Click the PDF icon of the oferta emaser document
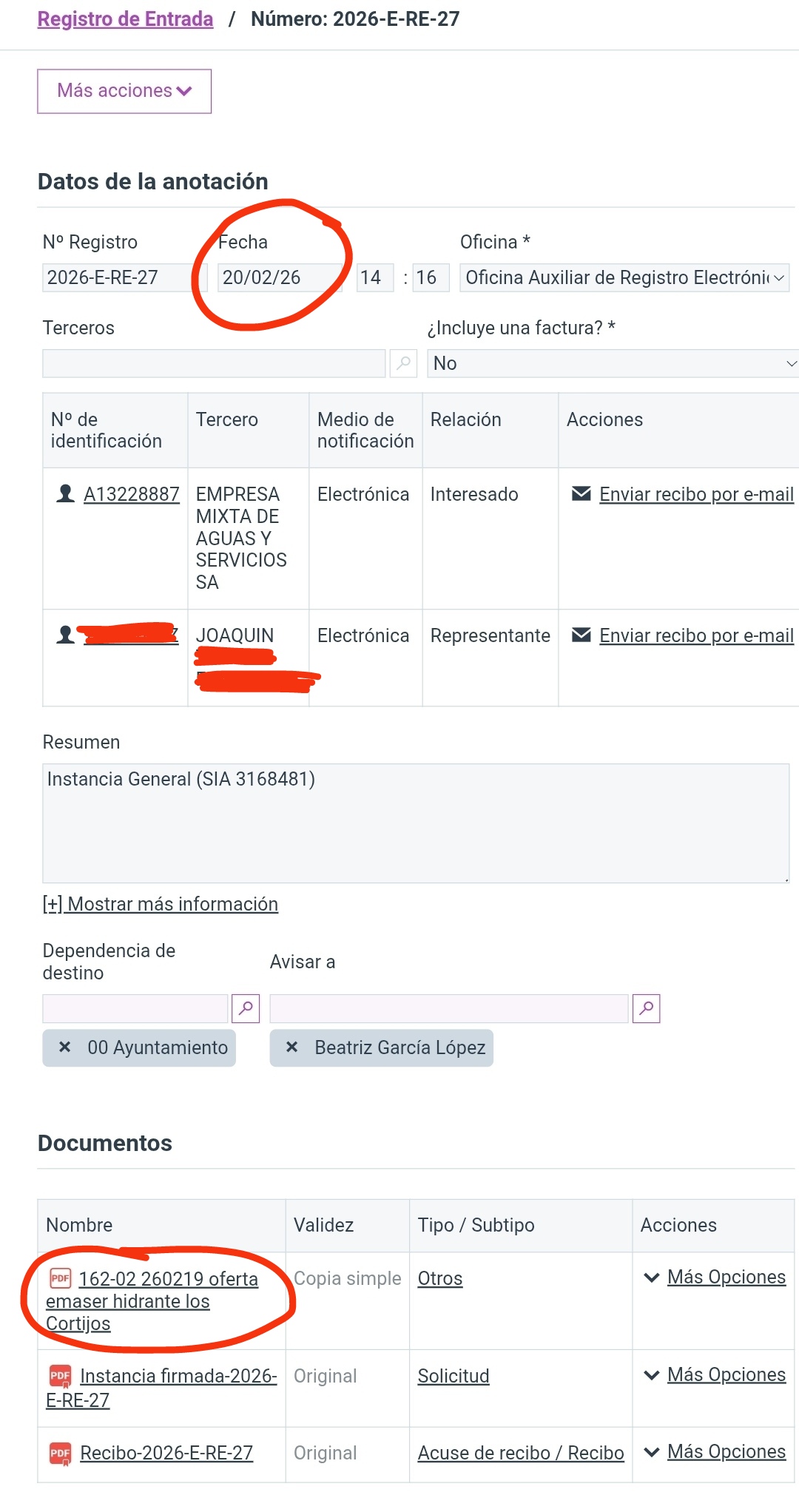 60,1278
